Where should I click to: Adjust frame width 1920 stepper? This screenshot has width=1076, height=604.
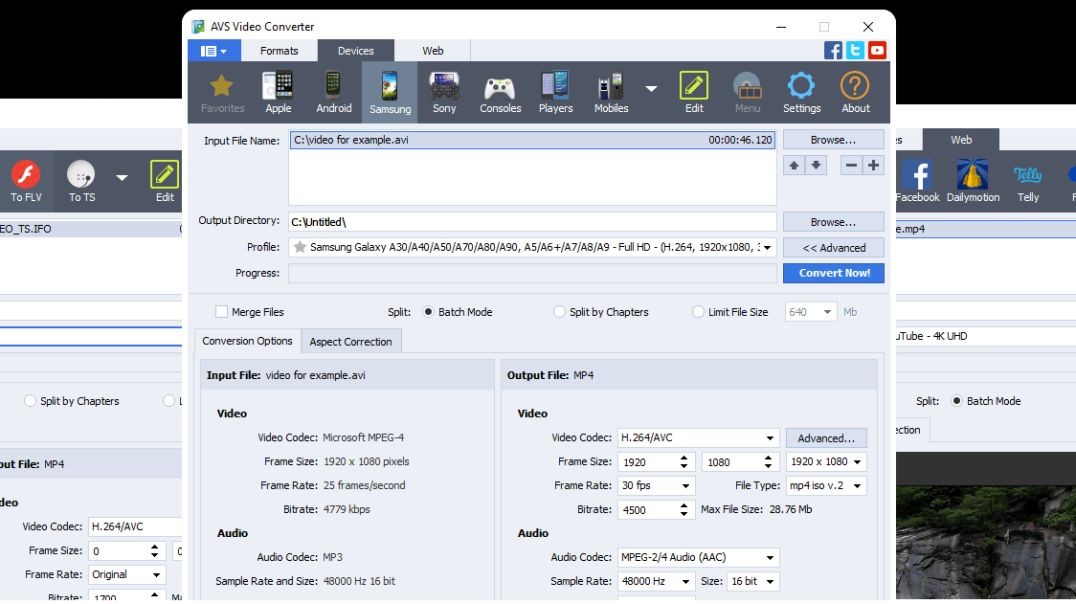683,462
